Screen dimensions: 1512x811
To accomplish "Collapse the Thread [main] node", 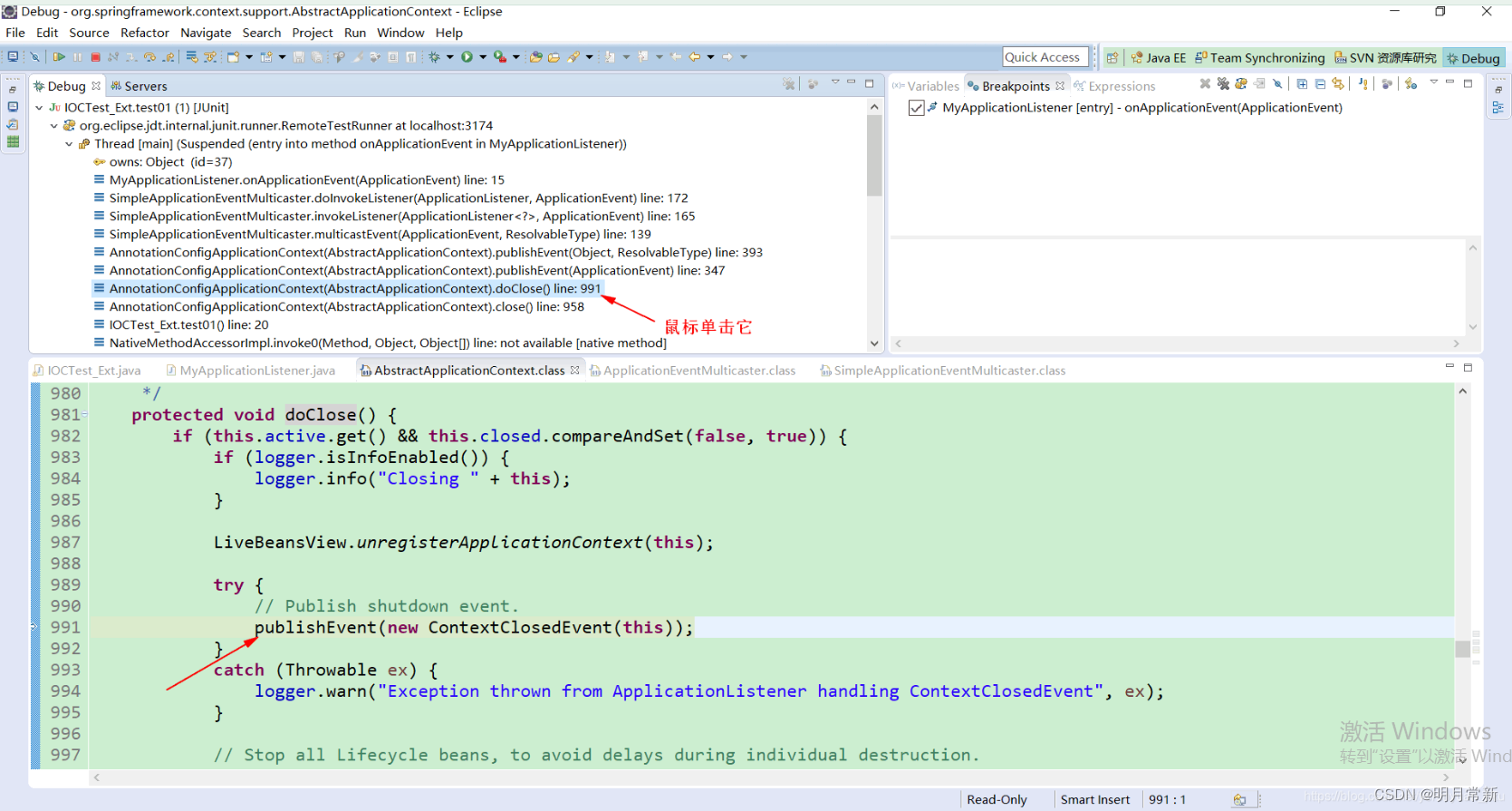I will point(69,143).
